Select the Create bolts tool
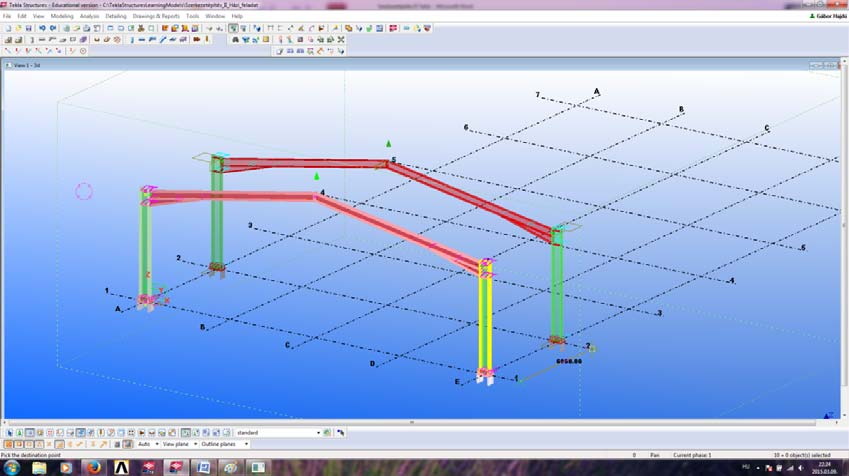The width and height of the screenshot is (849, 476). [x=197, y=40]
